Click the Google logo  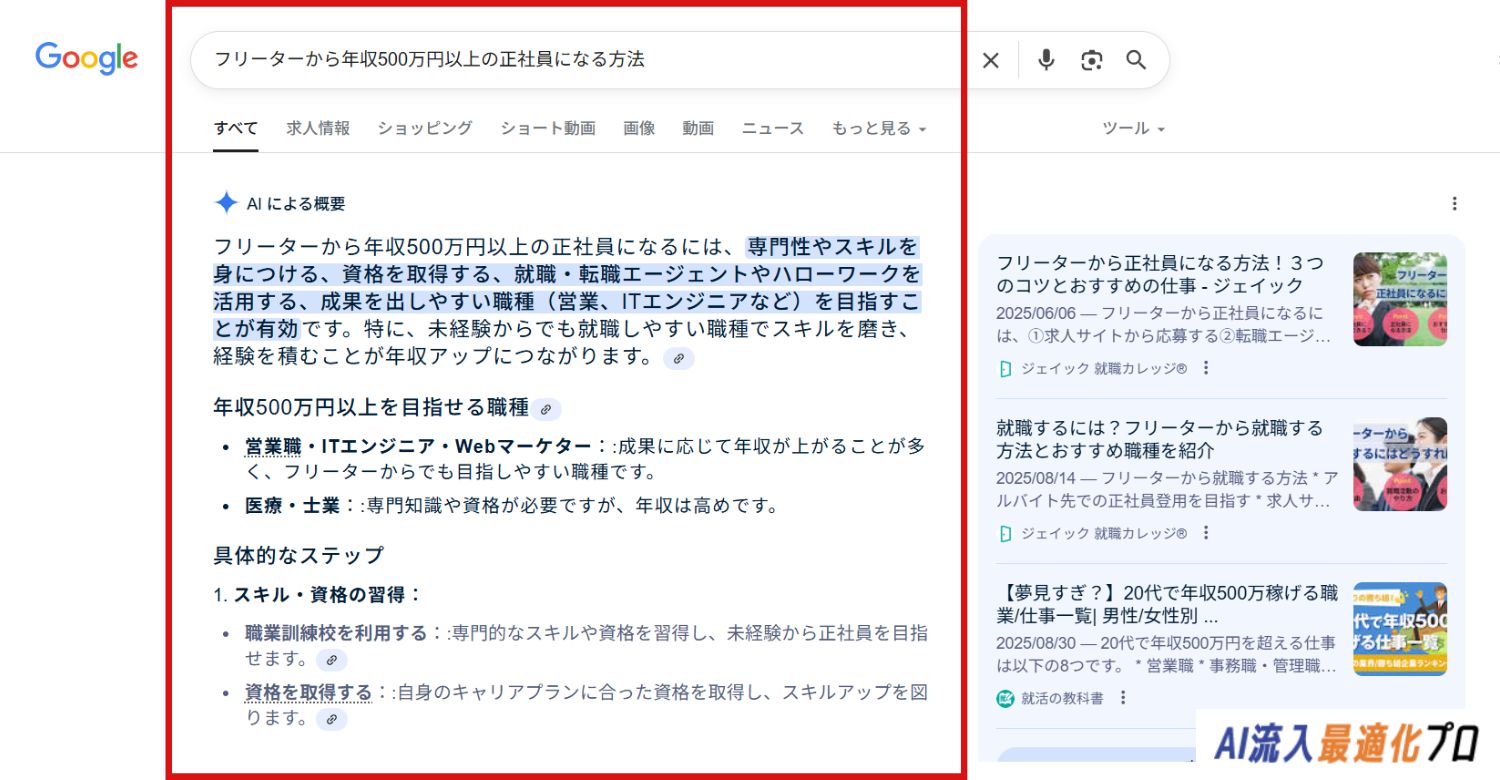point(86,59)
